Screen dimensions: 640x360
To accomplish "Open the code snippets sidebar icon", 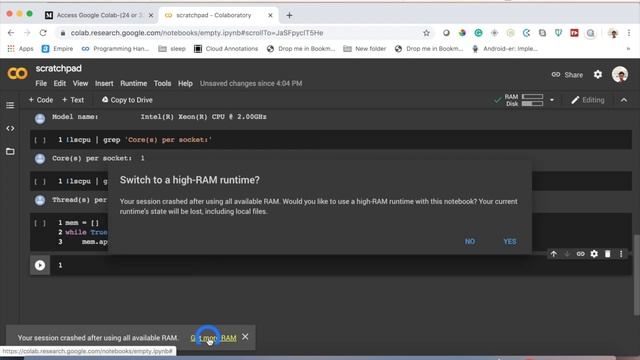I will (x=10, y=128).
